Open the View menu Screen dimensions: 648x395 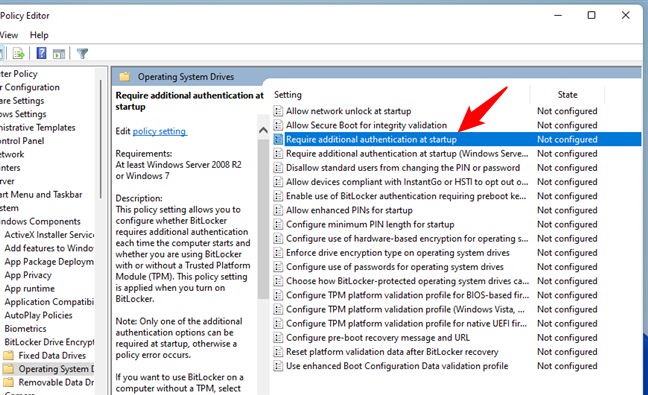click(9, 35)
